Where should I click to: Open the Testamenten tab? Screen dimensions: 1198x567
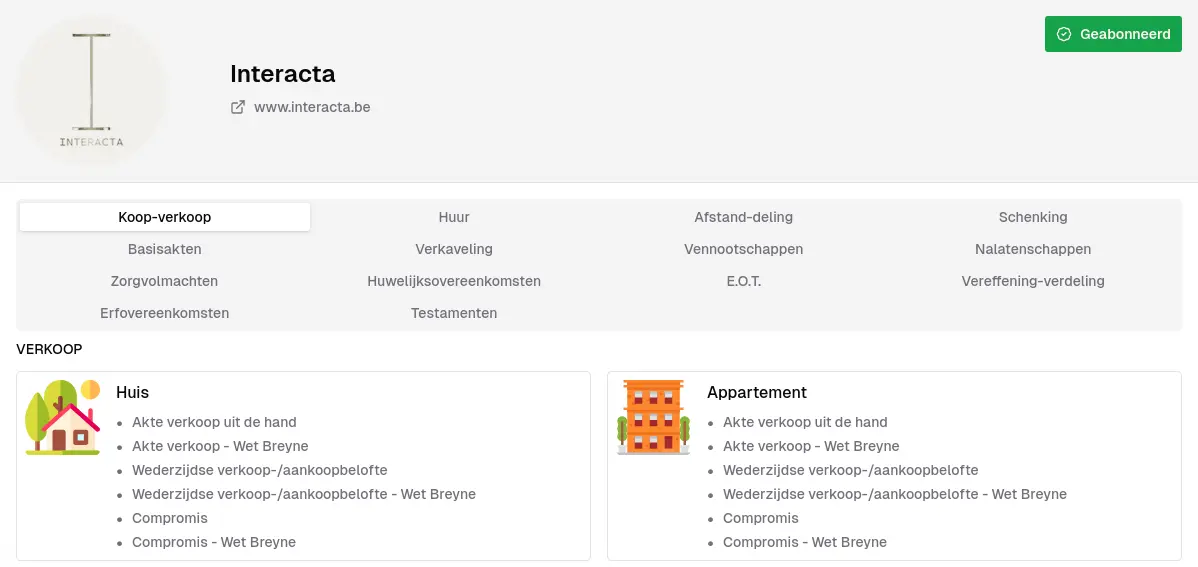(454, 313)
